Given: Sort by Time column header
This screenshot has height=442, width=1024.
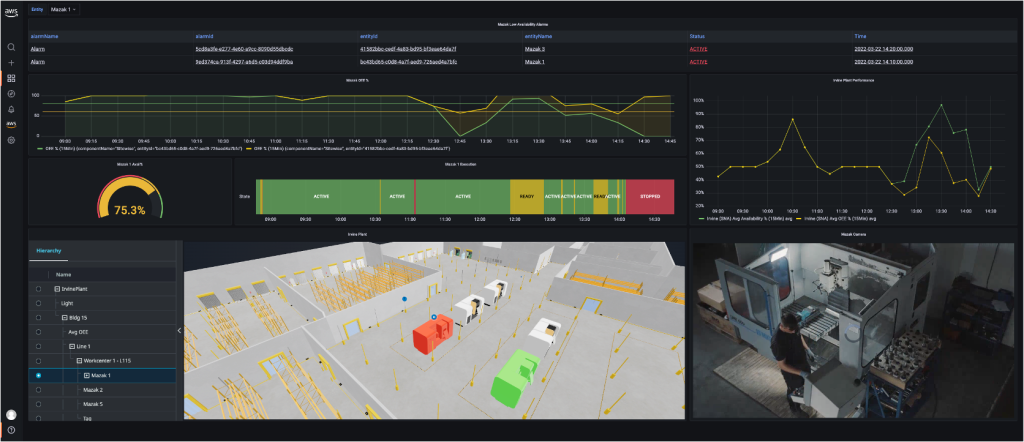Looking at the screenshot, I should click(860, 37).
